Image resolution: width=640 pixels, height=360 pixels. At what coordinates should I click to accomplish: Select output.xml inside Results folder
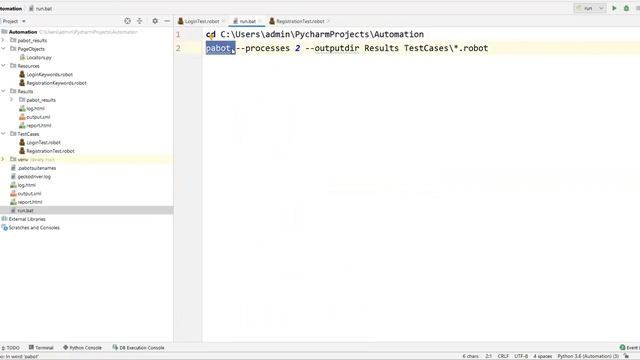pyautogui.click(x=38, y=117)
